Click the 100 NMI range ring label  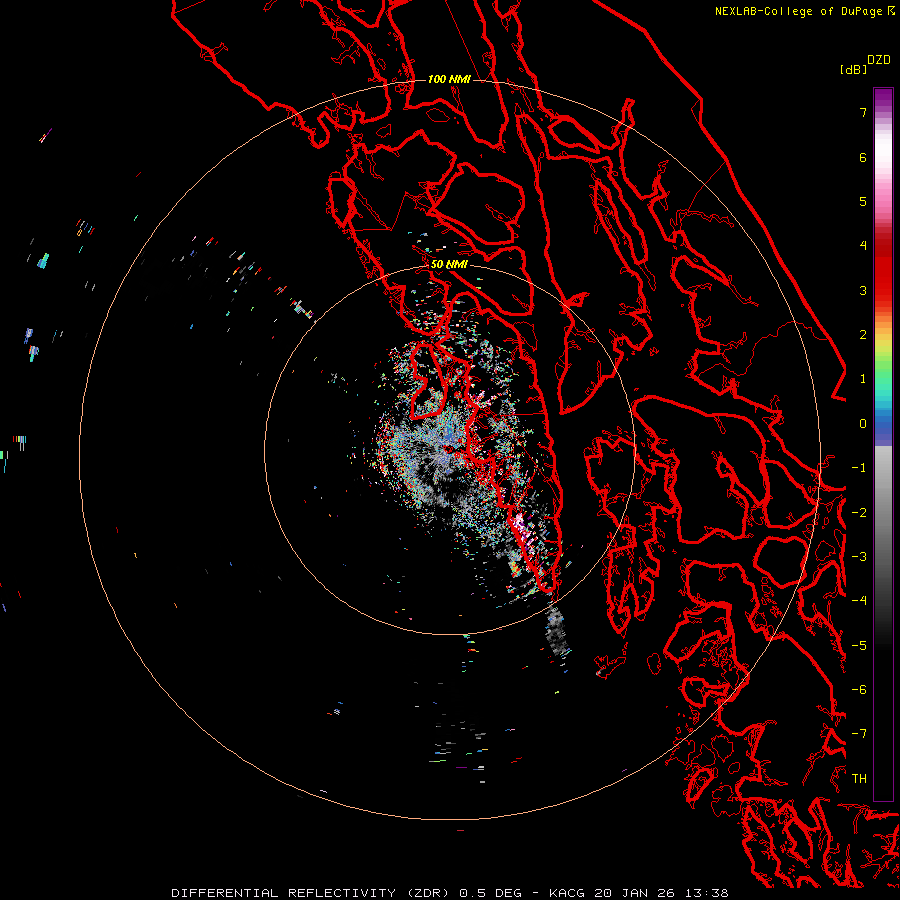coord(449,79)
